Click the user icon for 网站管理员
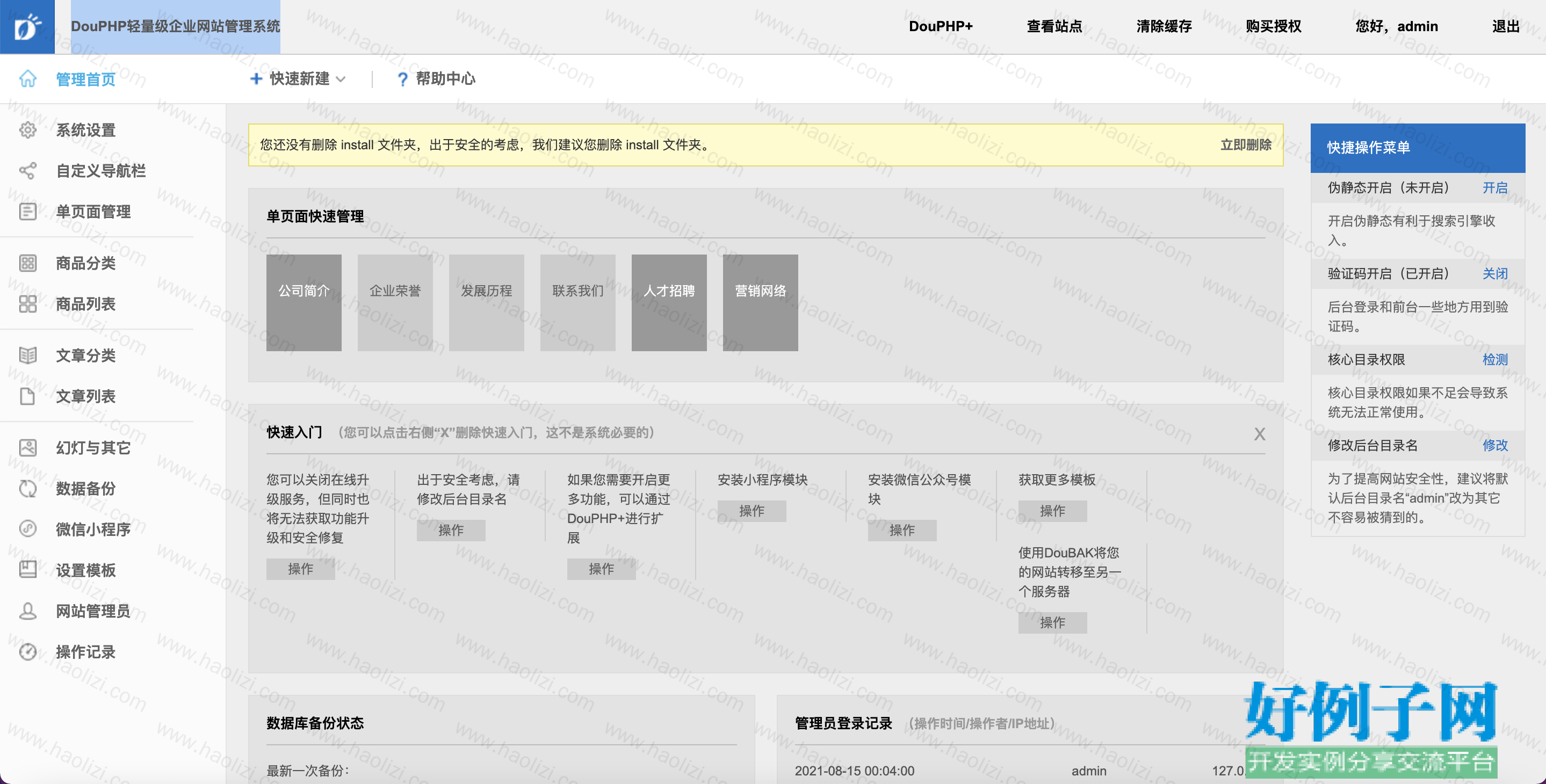The width and height of the screenshot is (1546, 784). 27,611
